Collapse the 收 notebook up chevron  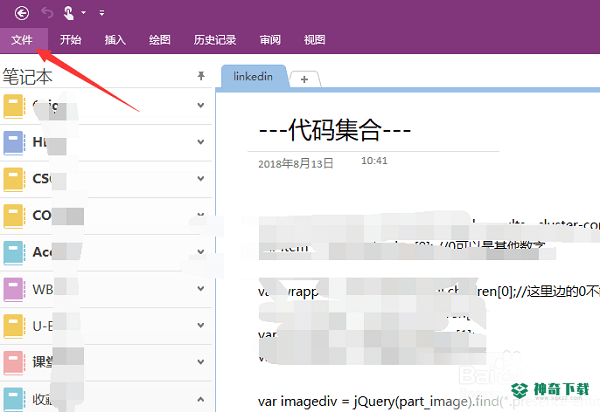[x=201, y=399]
